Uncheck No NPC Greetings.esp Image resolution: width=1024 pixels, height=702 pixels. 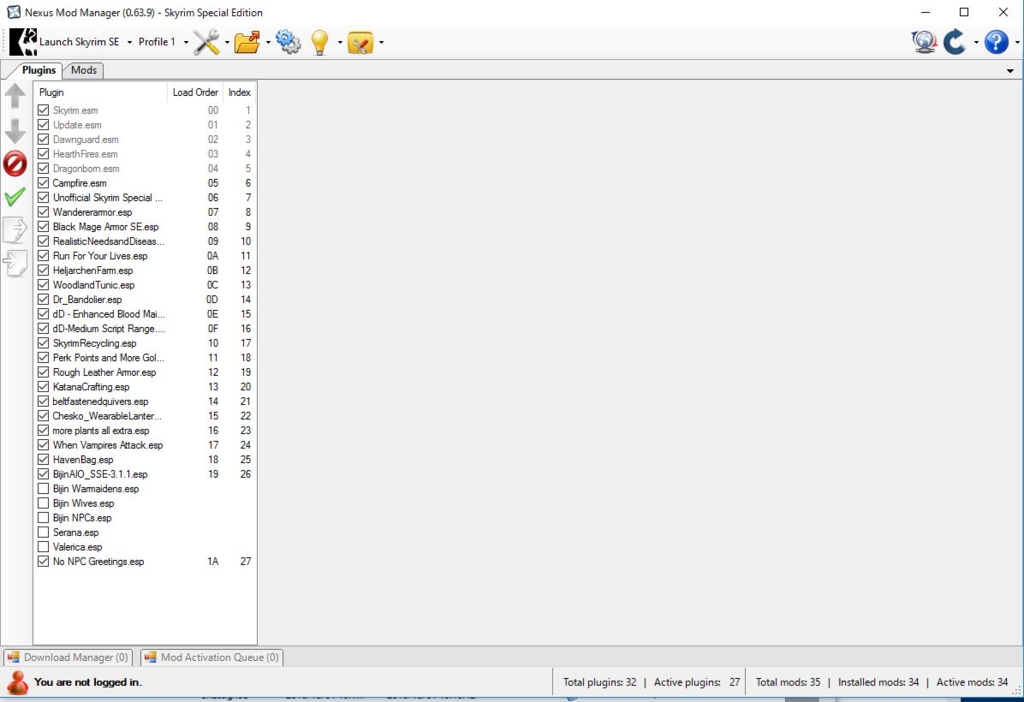pos(43,562)
